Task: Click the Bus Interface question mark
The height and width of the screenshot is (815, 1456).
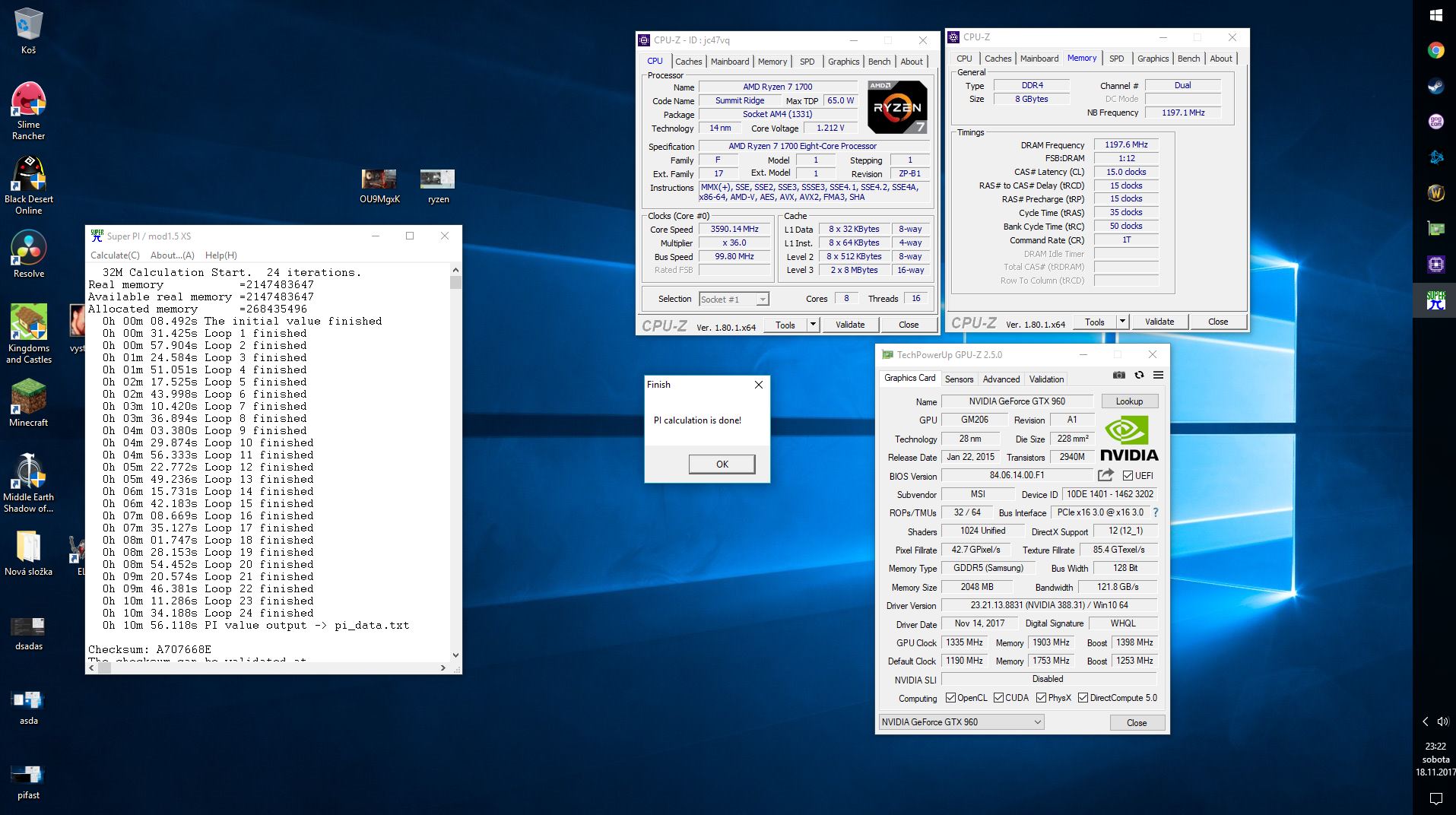Action: click(1156, 512)
